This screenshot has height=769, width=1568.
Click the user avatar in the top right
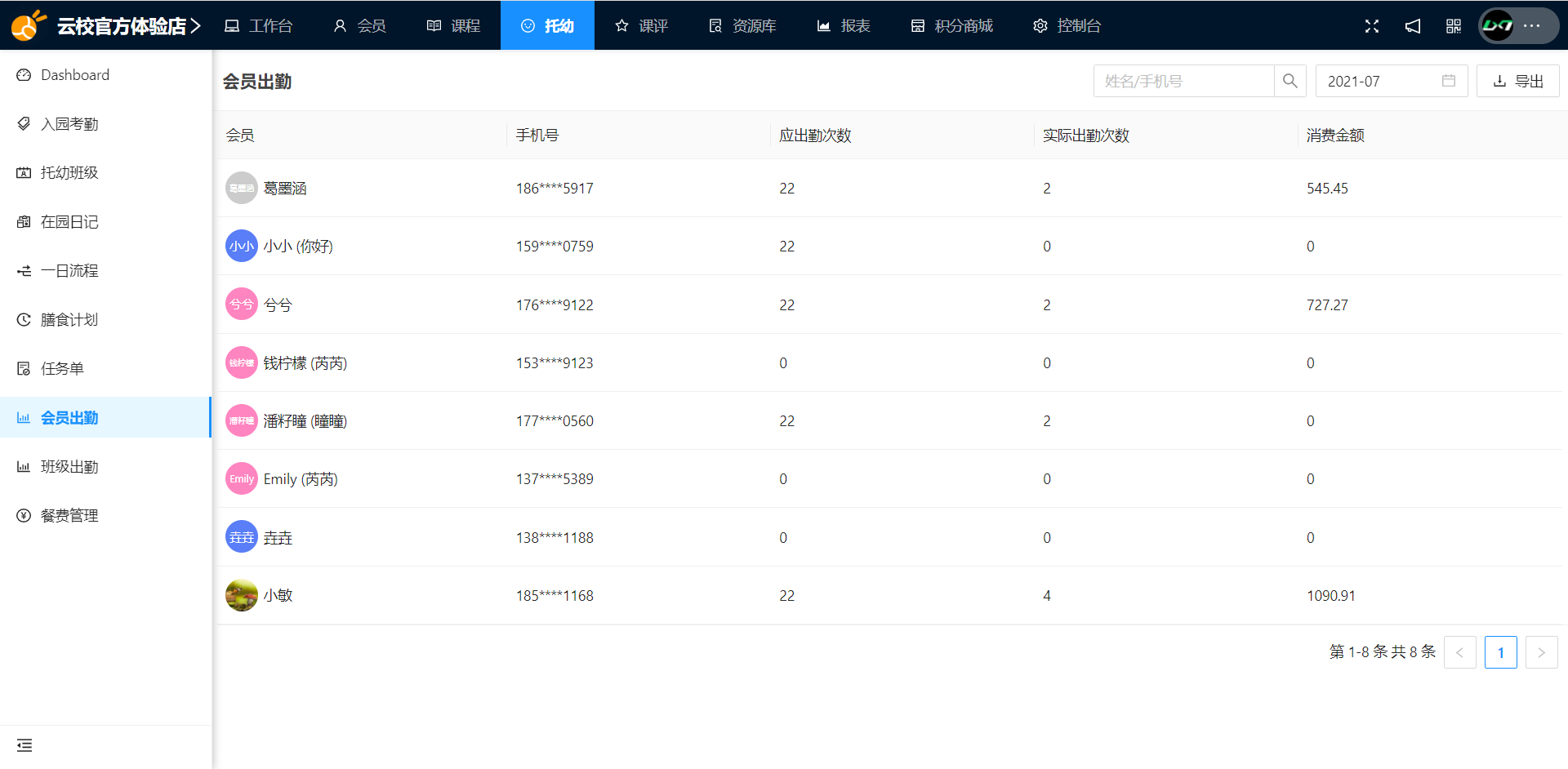click(x=1498, y=26)
